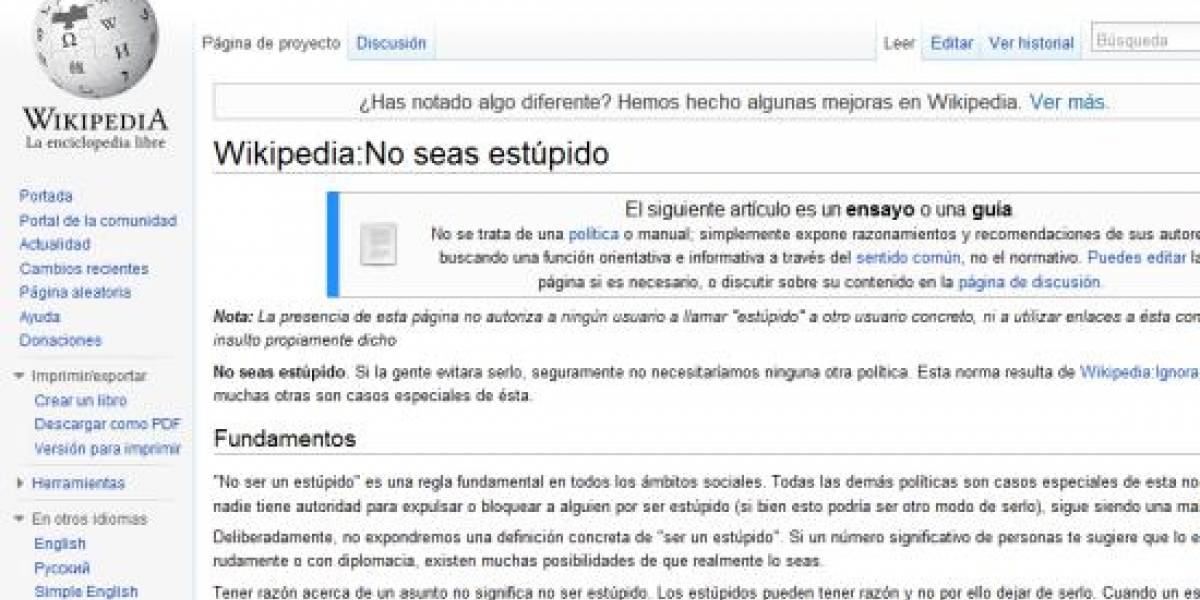Follow the Ver más link in banner

1068,102
